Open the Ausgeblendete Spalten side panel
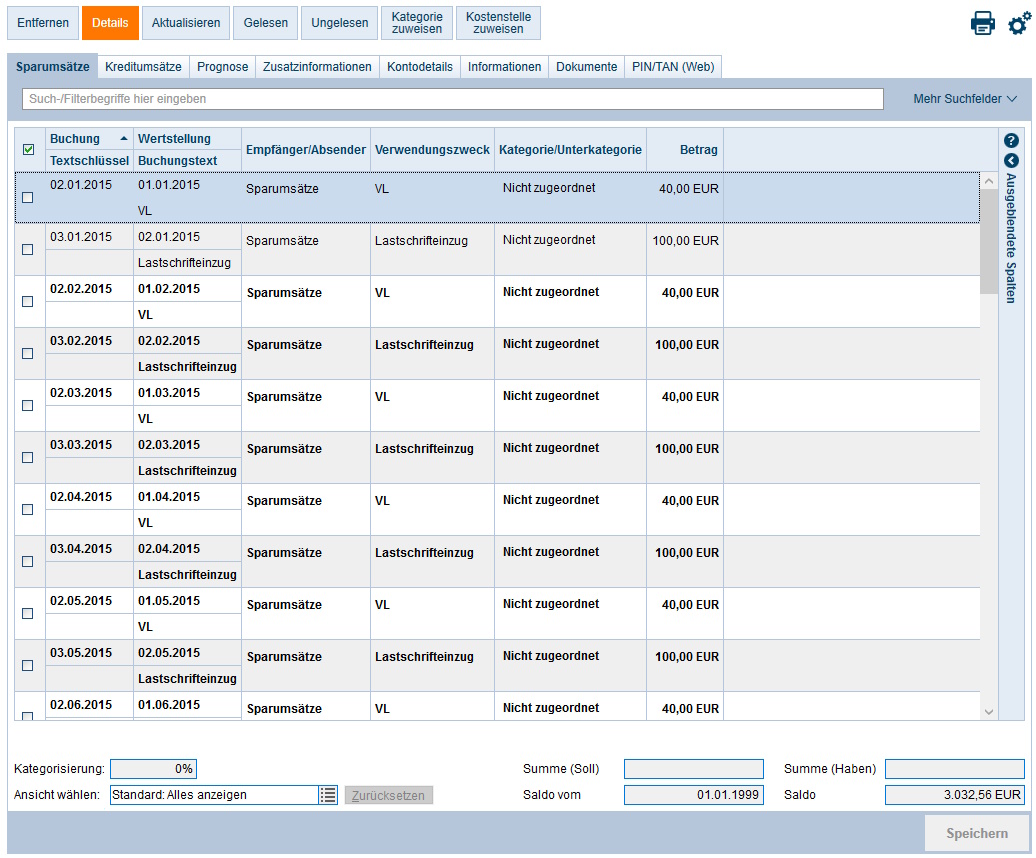The height and width of the screenshot is (858, 1036). click(x=1011, y=238)
